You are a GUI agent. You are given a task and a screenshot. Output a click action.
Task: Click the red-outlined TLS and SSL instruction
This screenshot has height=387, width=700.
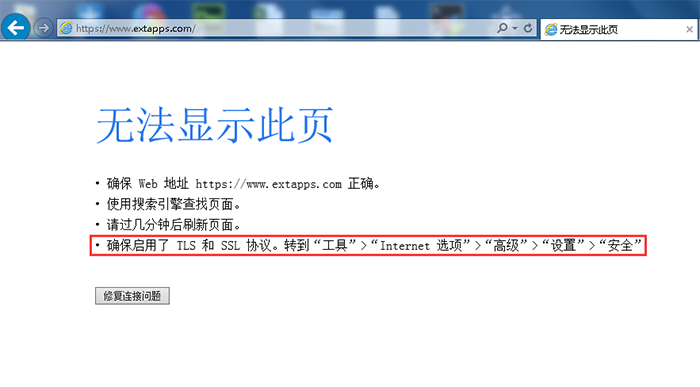(x=368, y=246)
